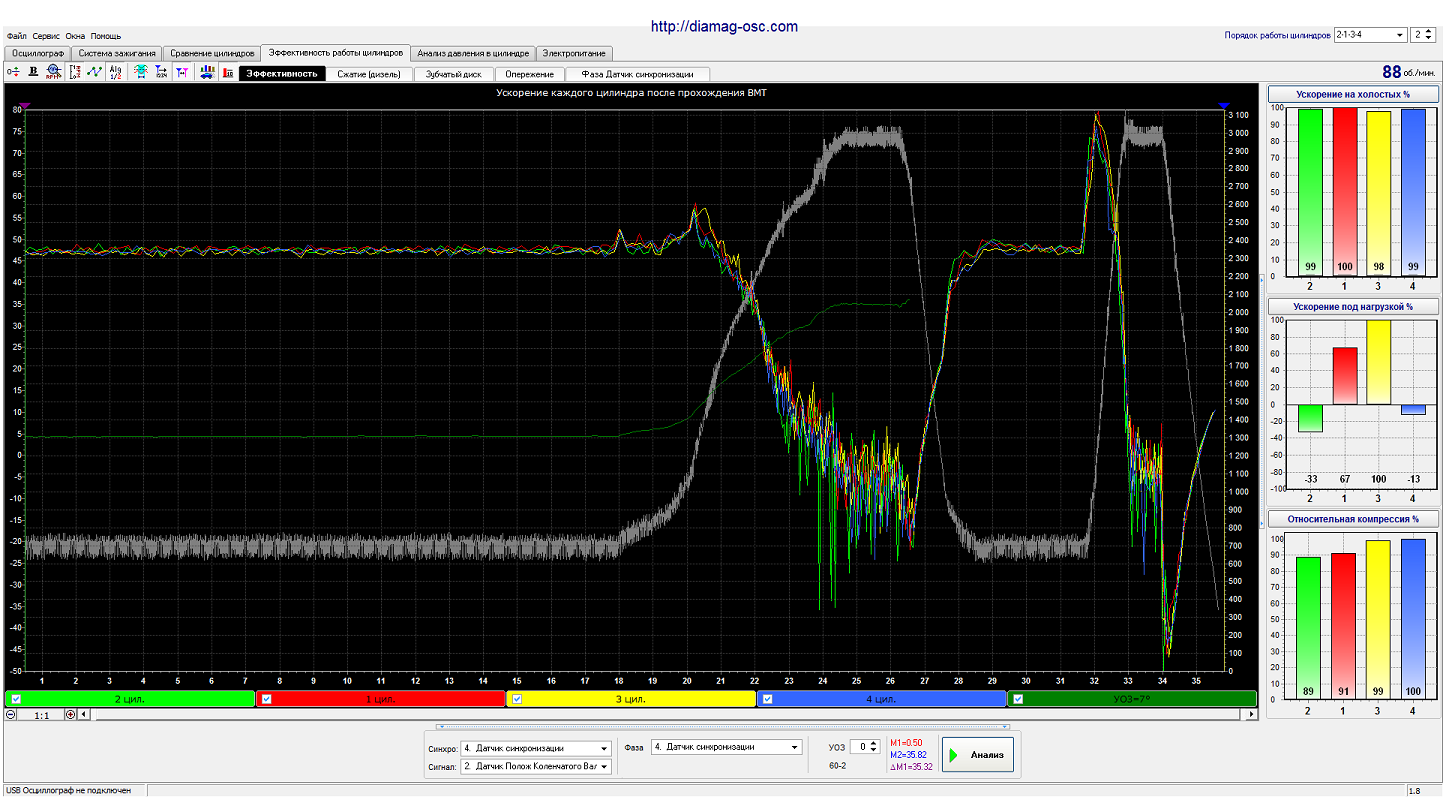Open the Фаза dropdown

coord(726,747)
